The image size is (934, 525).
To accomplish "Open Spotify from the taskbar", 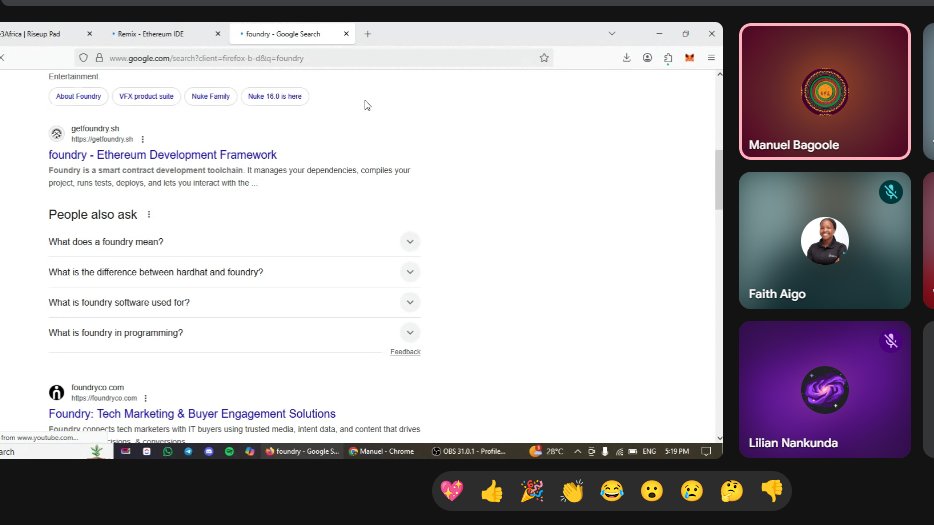I will coord(229,452).
